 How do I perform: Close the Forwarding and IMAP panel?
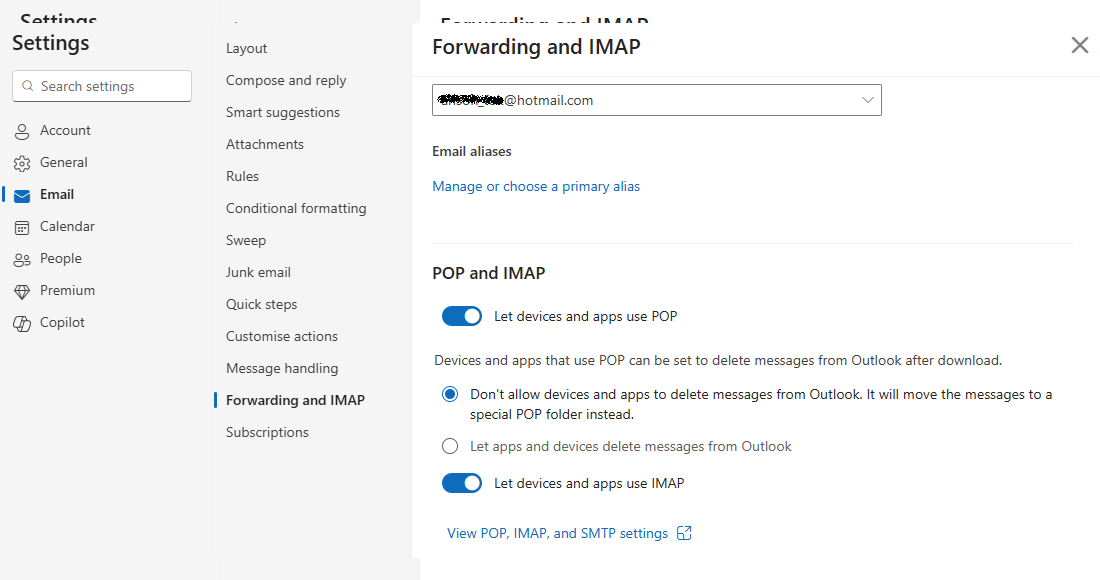[x=1080, y=45]
